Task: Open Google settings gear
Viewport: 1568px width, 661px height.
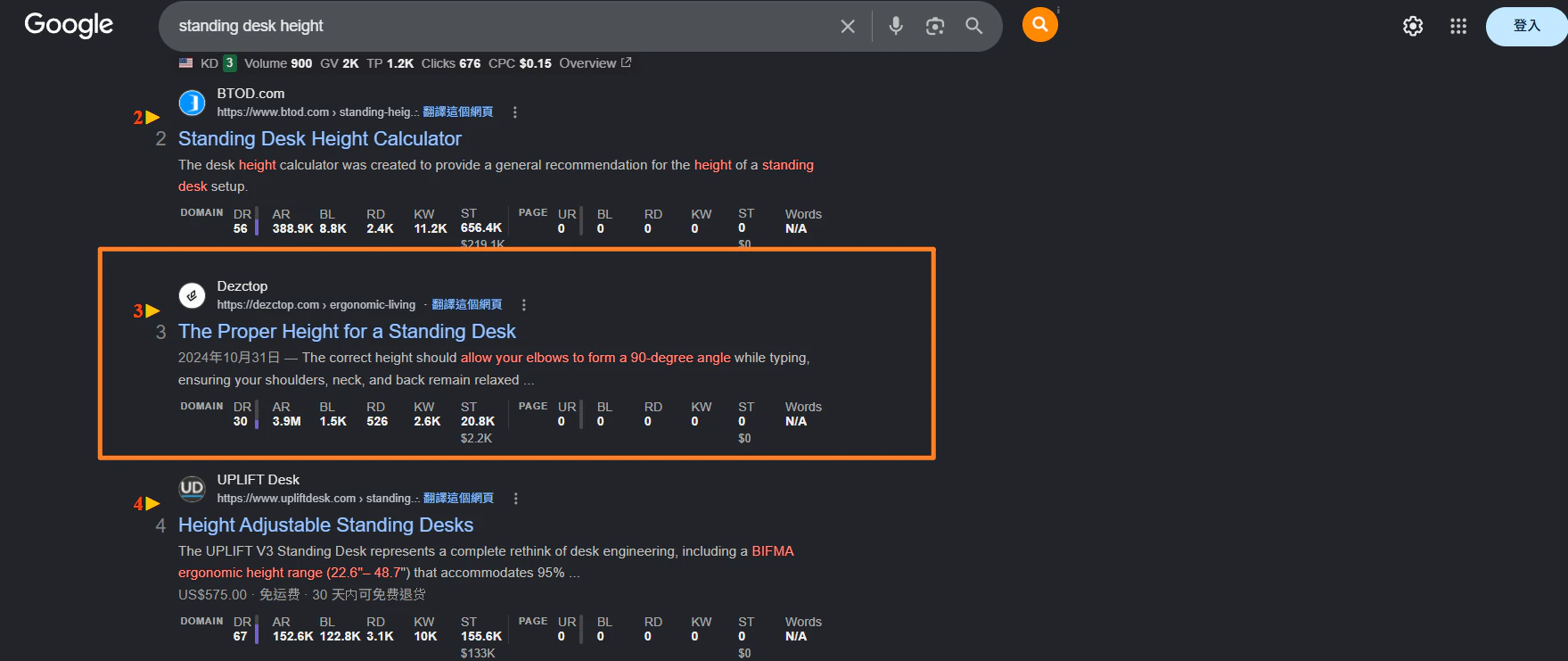Action: [1413, 27]
